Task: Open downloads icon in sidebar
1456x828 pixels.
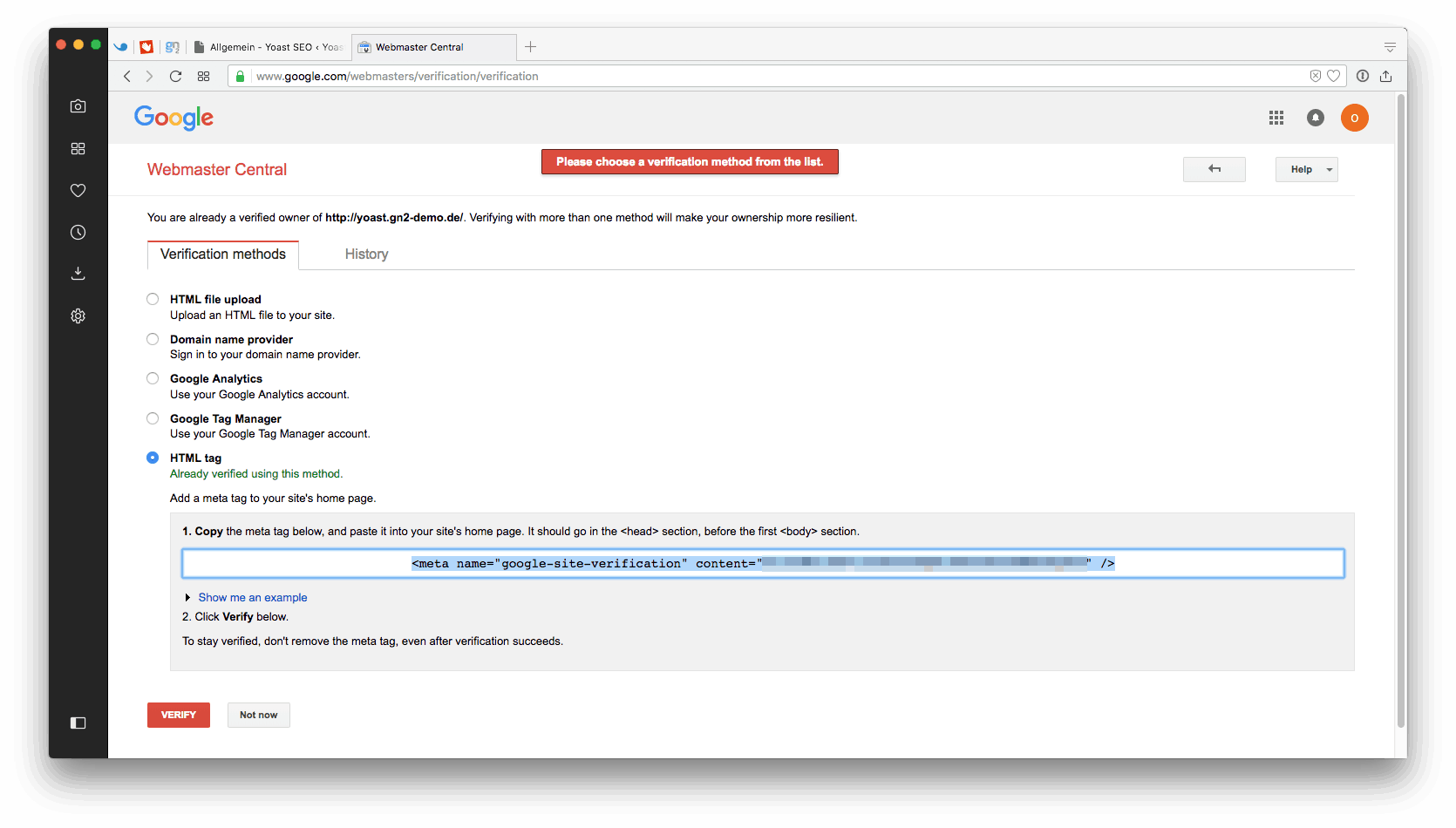Action: tap(78, 274)
